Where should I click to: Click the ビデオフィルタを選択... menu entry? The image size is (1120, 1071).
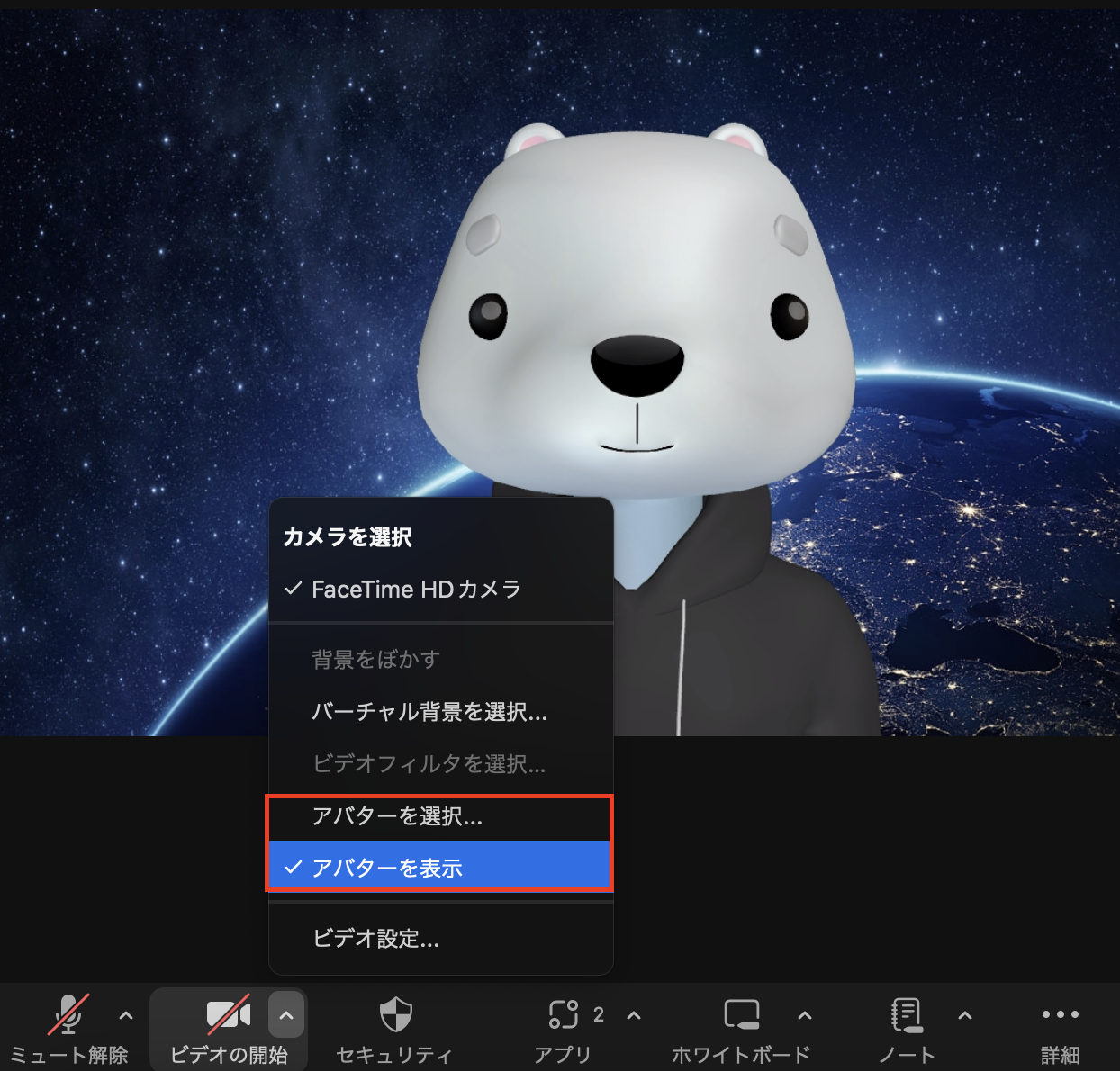coord(441,764)
